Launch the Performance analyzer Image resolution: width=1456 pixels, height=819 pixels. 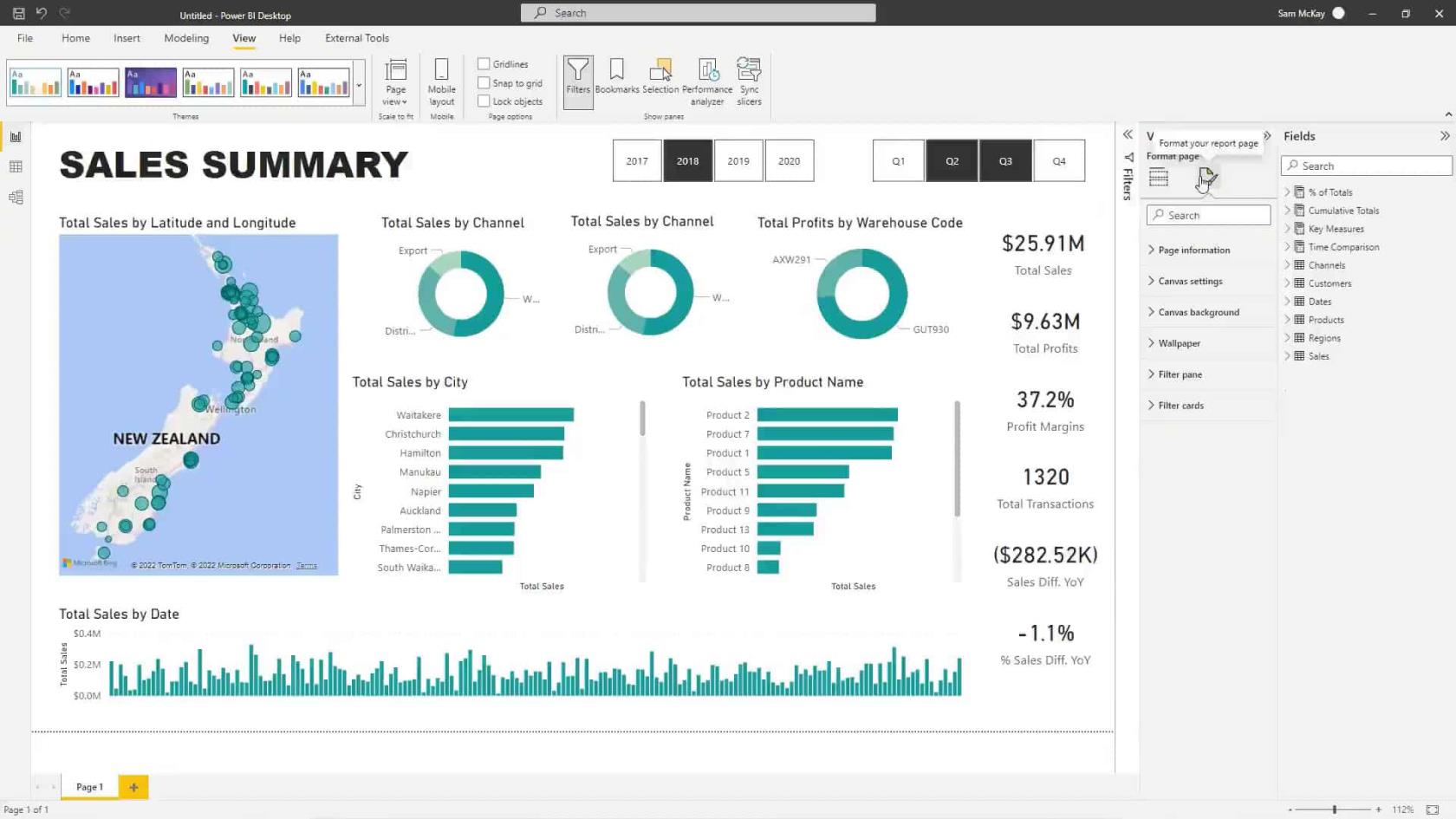[x=707, y=82]
